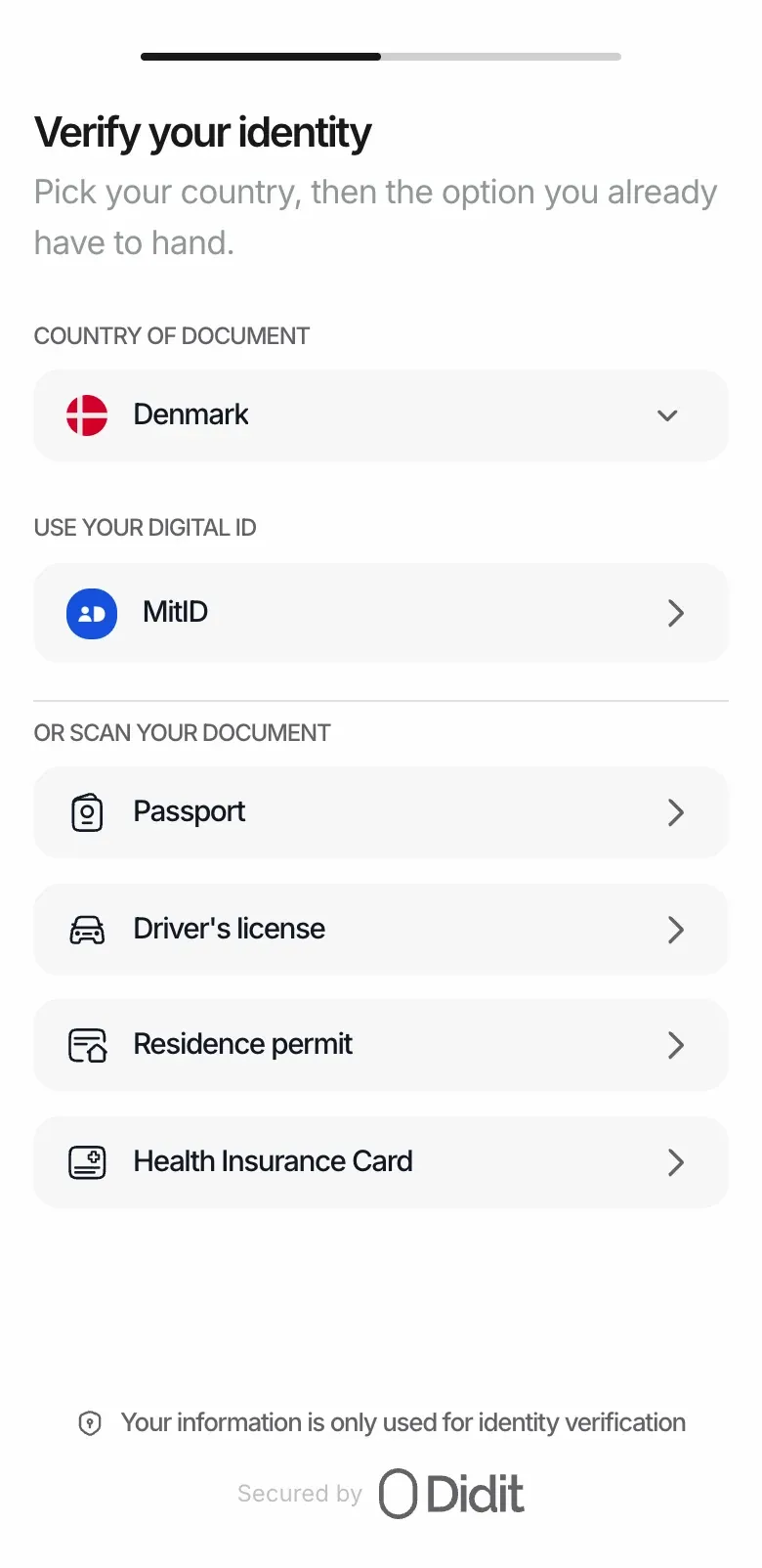Open the Denmark country selector
Viewport: 762px width, 1568px height.
click(x=381, y=415)
